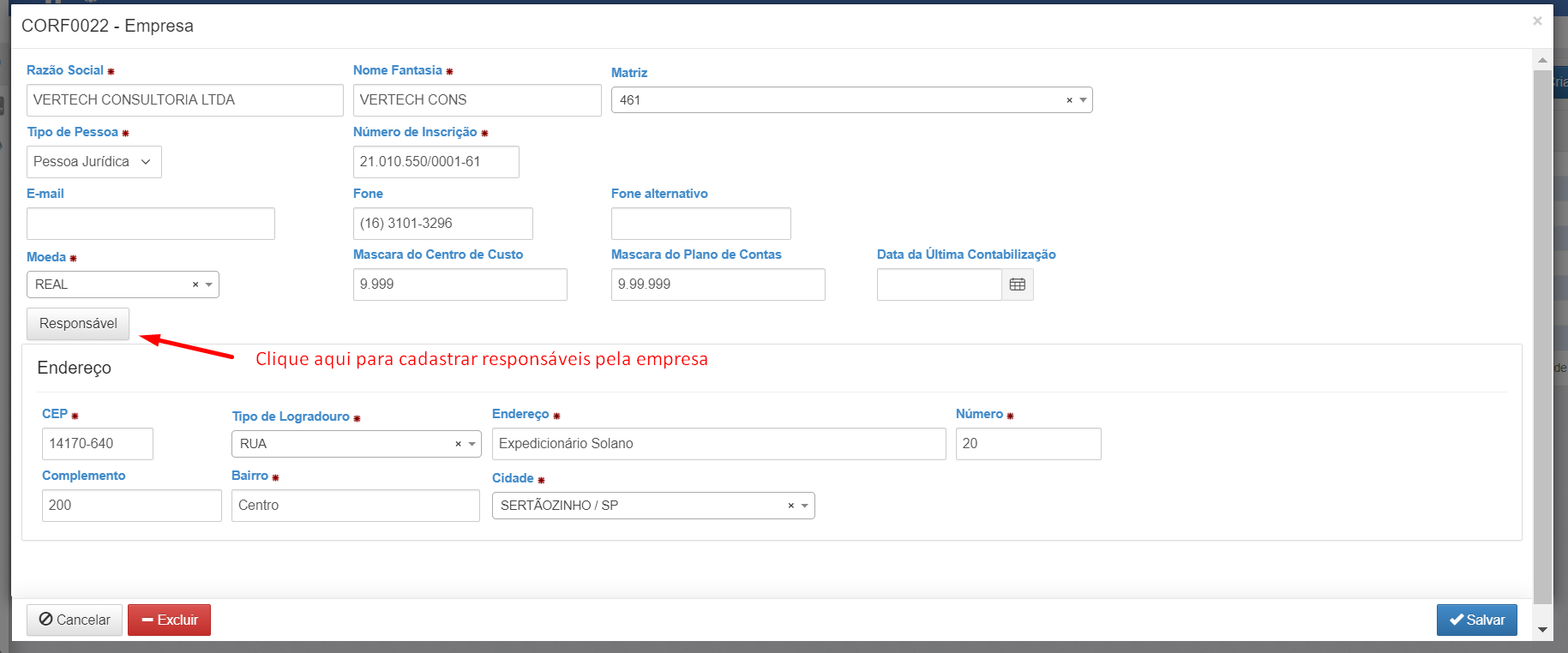Click the Número de Inscrição field
The image size is (1568, 653).
436,162
